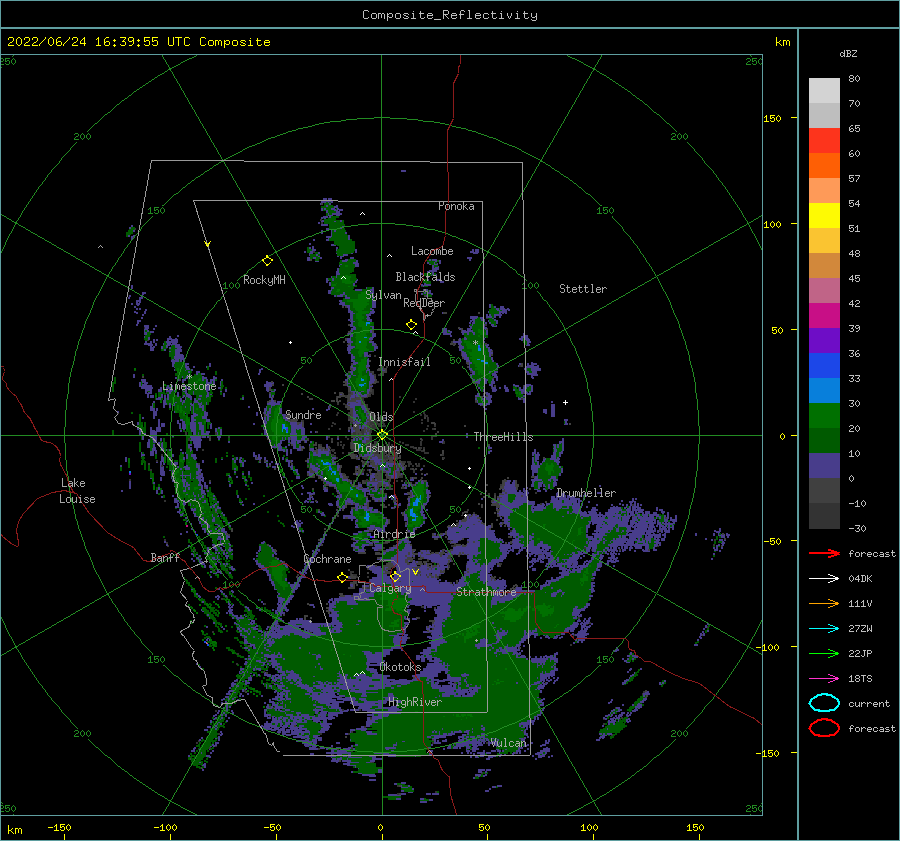Select the Strathmore label
Image resolution: width=900 pixels, height=841 pixels.
point(486,592)
